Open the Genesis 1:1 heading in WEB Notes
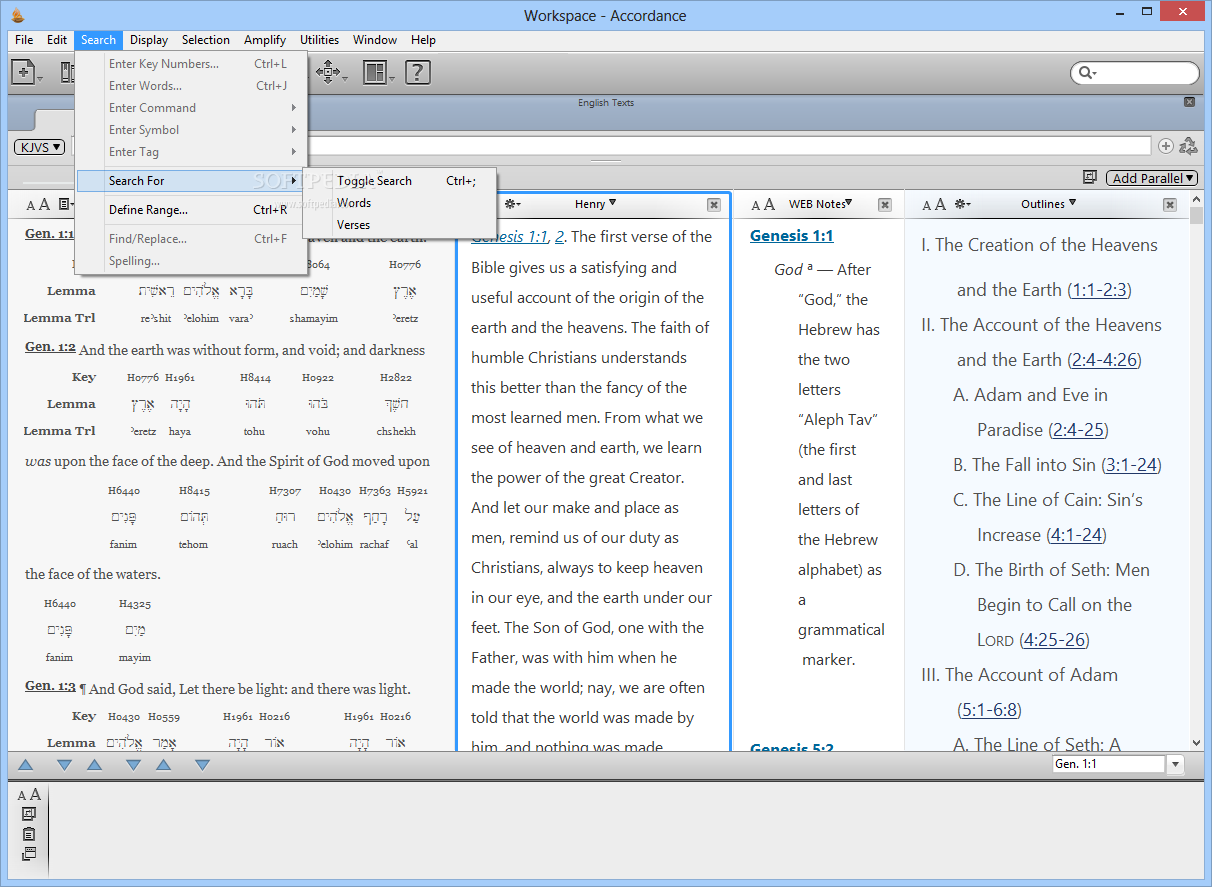 coord(791,236)
